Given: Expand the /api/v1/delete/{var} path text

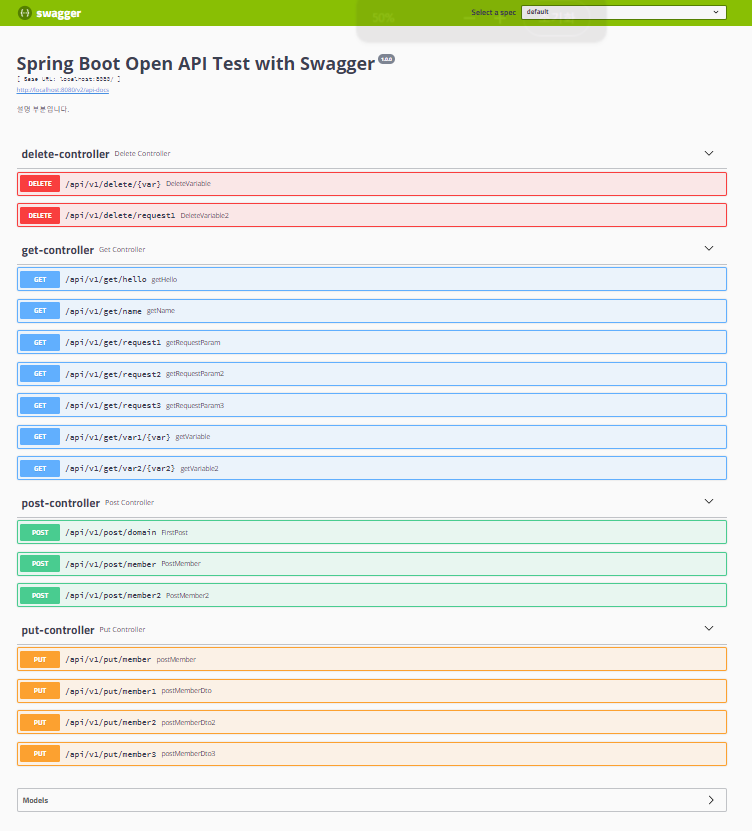Looking at the screenshot, I should point(113,184).
